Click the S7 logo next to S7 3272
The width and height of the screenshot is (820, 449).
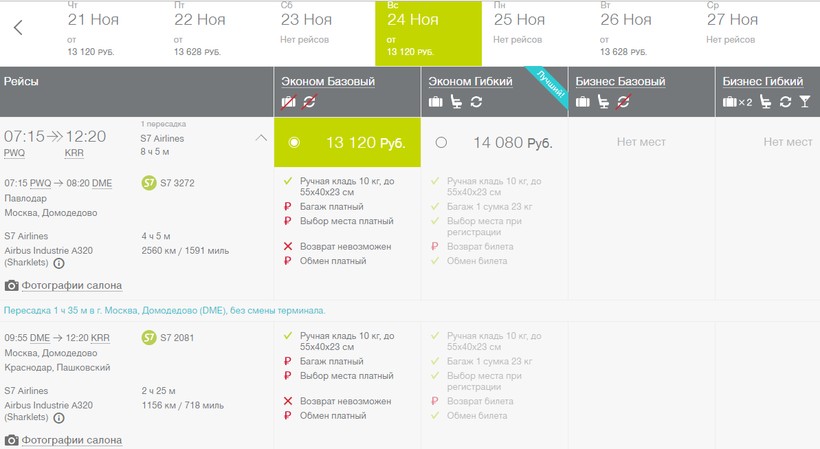point(149,183)
